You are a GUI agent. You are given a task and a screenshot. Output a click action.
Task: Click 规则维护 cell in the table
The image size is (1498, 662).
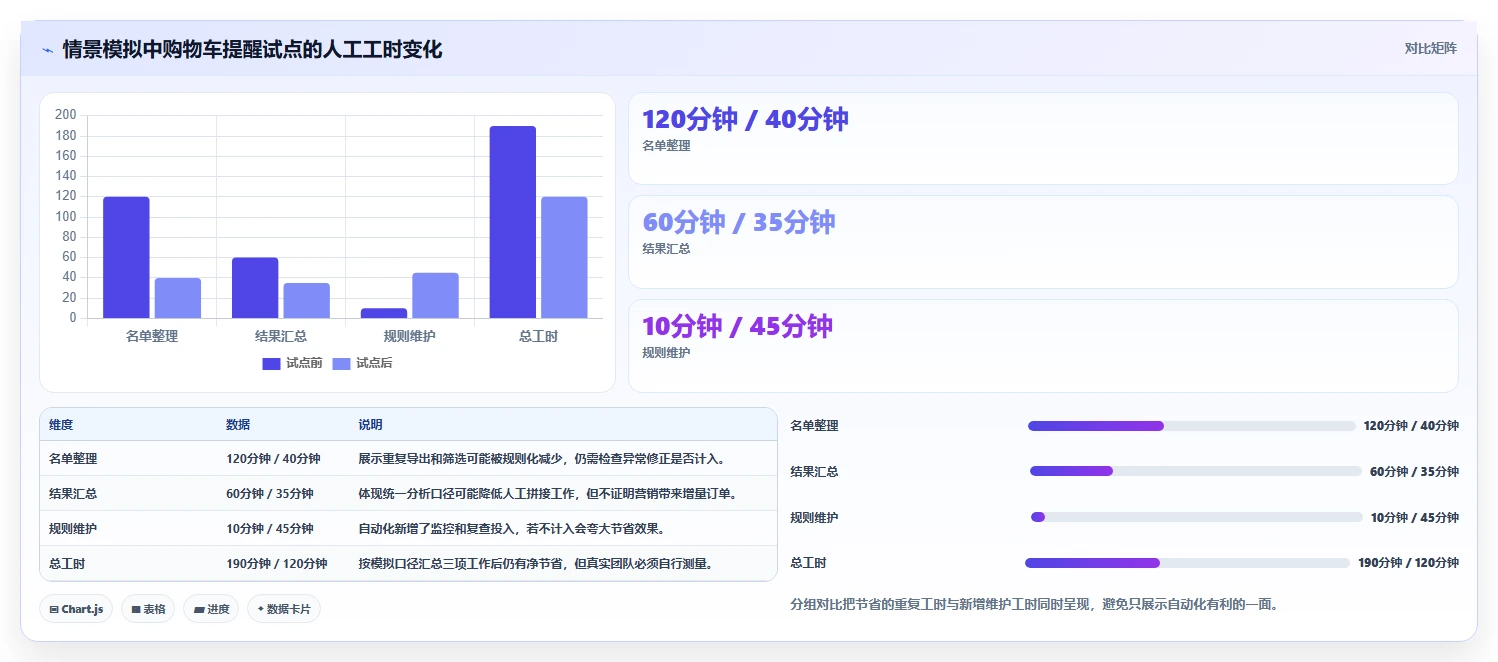73,529
